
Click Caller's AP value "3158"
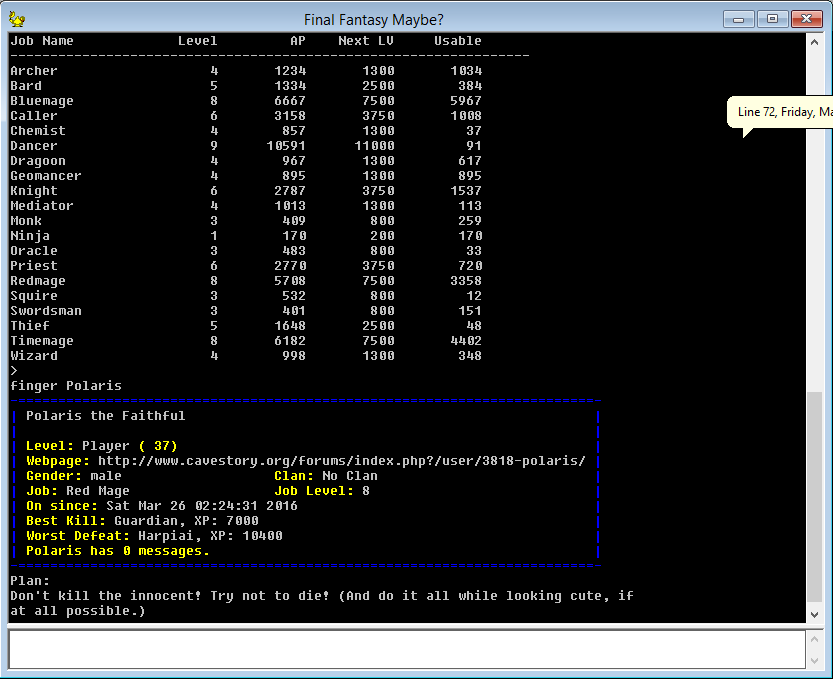[x=290, y=115]
